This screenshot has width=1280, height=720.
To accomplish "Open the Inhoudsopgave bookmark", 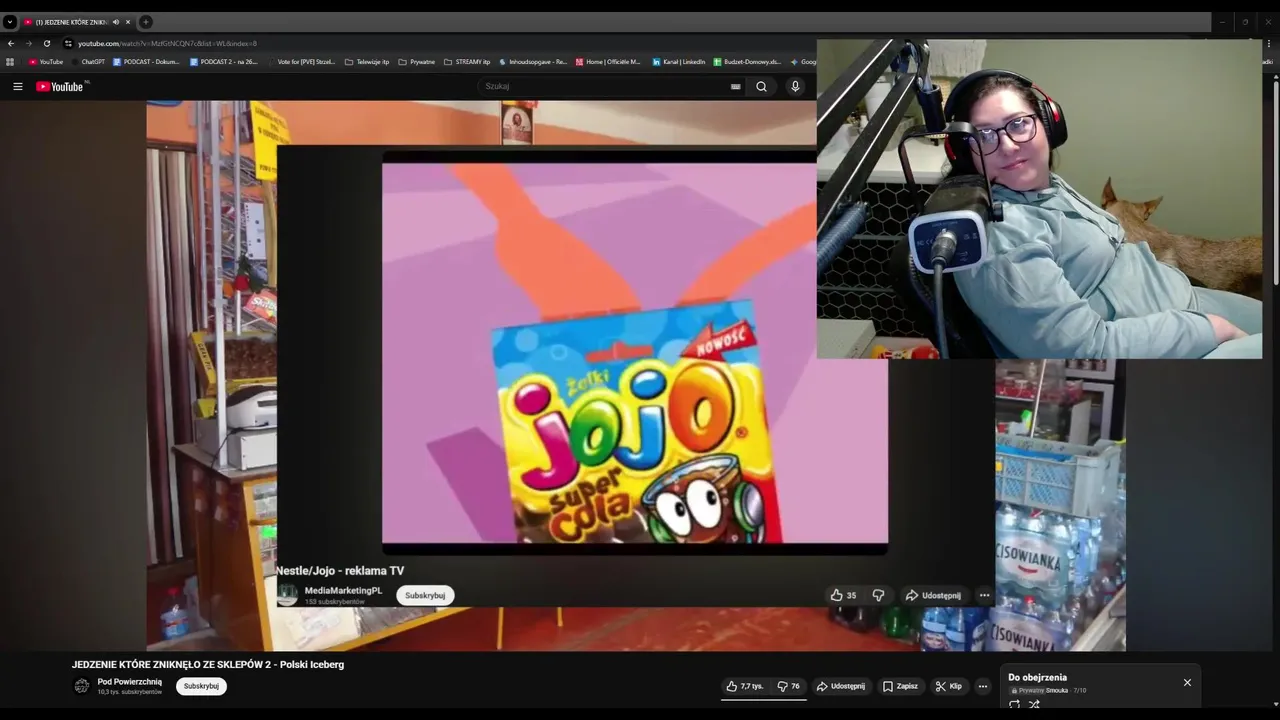I will [533, 62].
